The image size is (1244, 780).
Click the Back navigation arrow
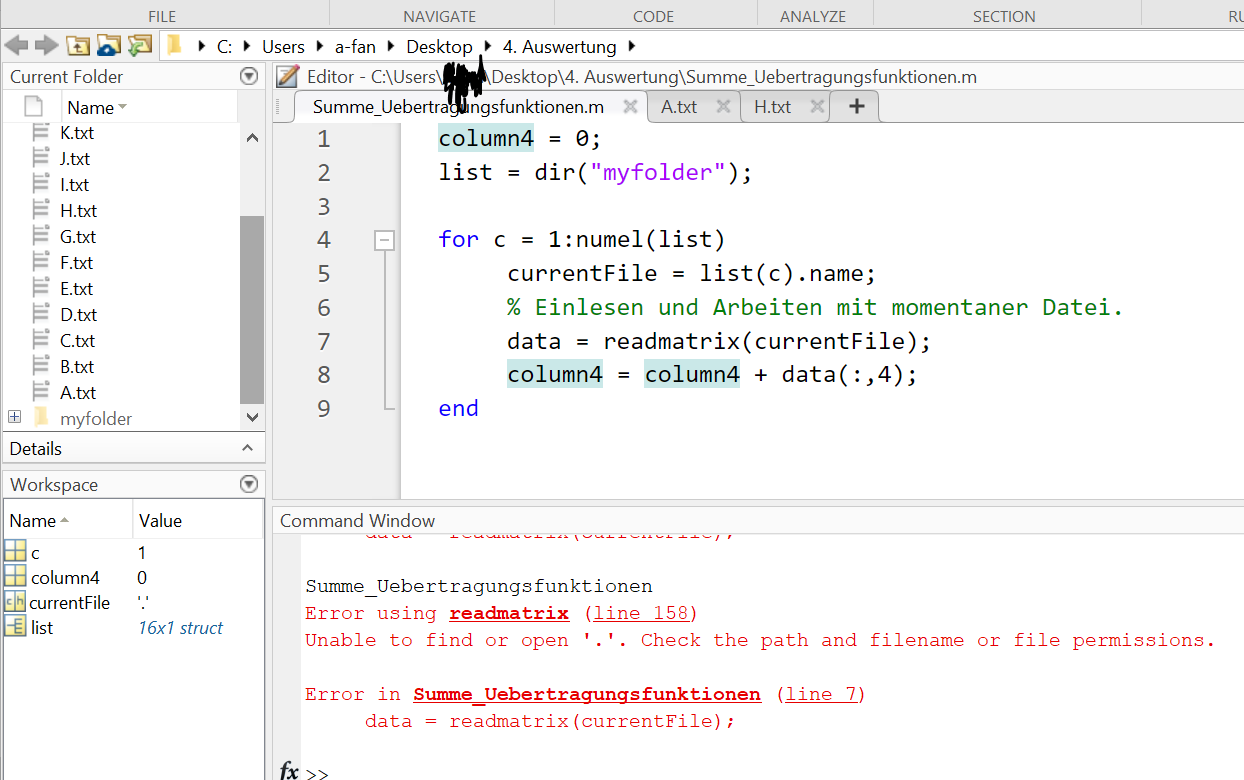(x=16, y=46)
